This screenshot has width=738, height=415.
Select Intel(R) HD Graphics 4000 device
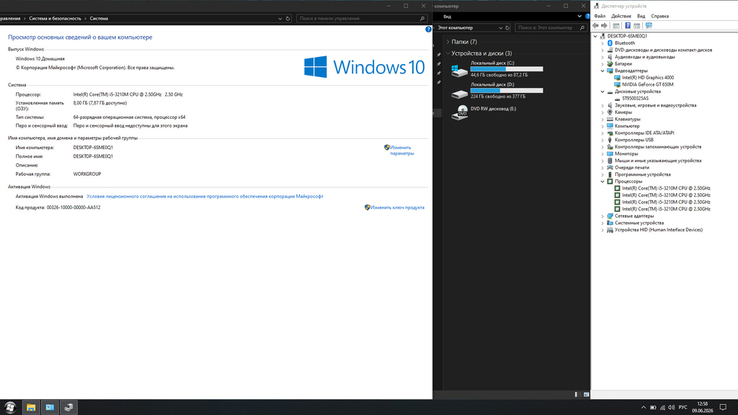click(648, 78)
